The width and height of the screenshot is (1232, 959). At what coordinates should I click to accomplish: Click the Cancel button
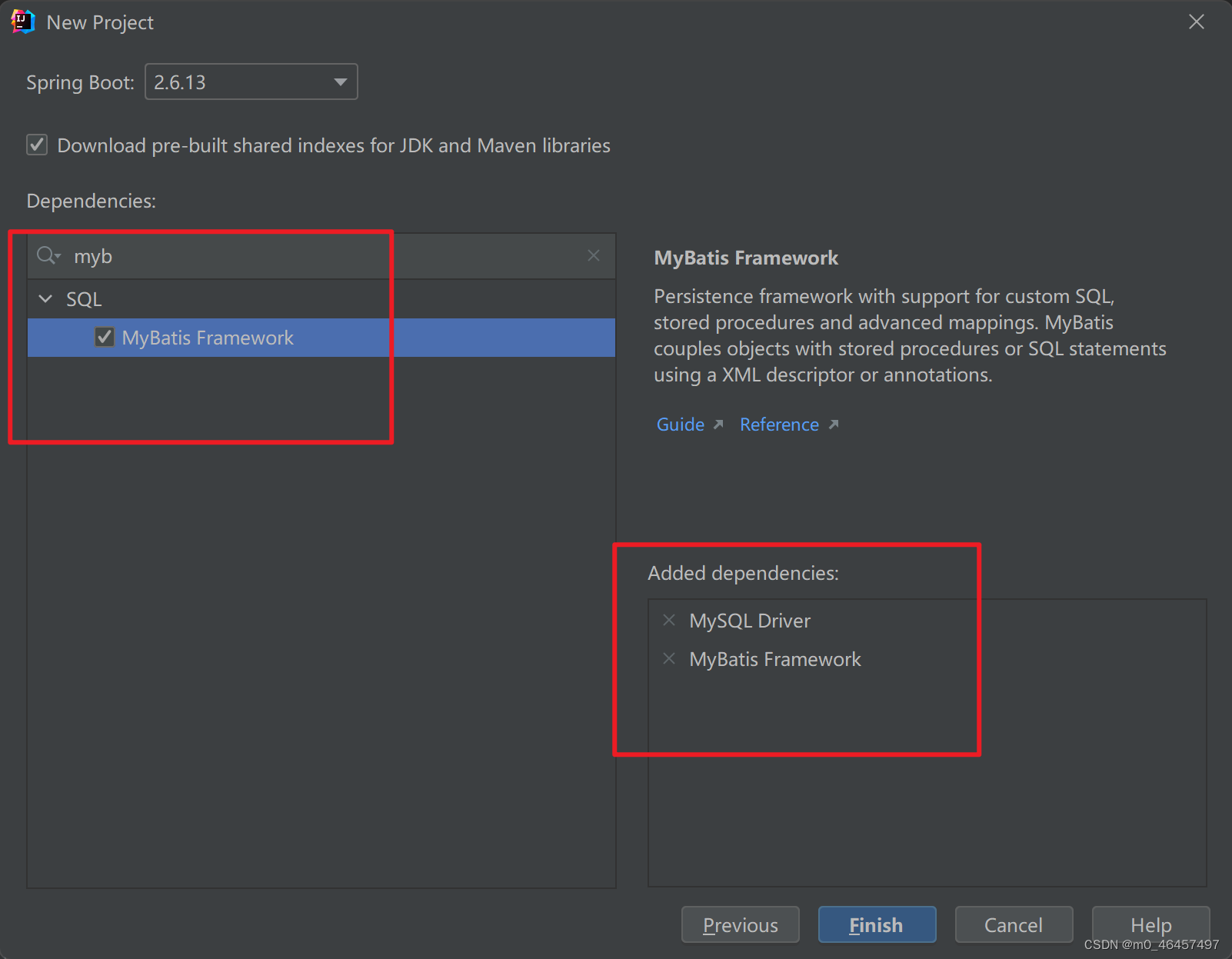pyautogui.click(x=1014, y=924)
